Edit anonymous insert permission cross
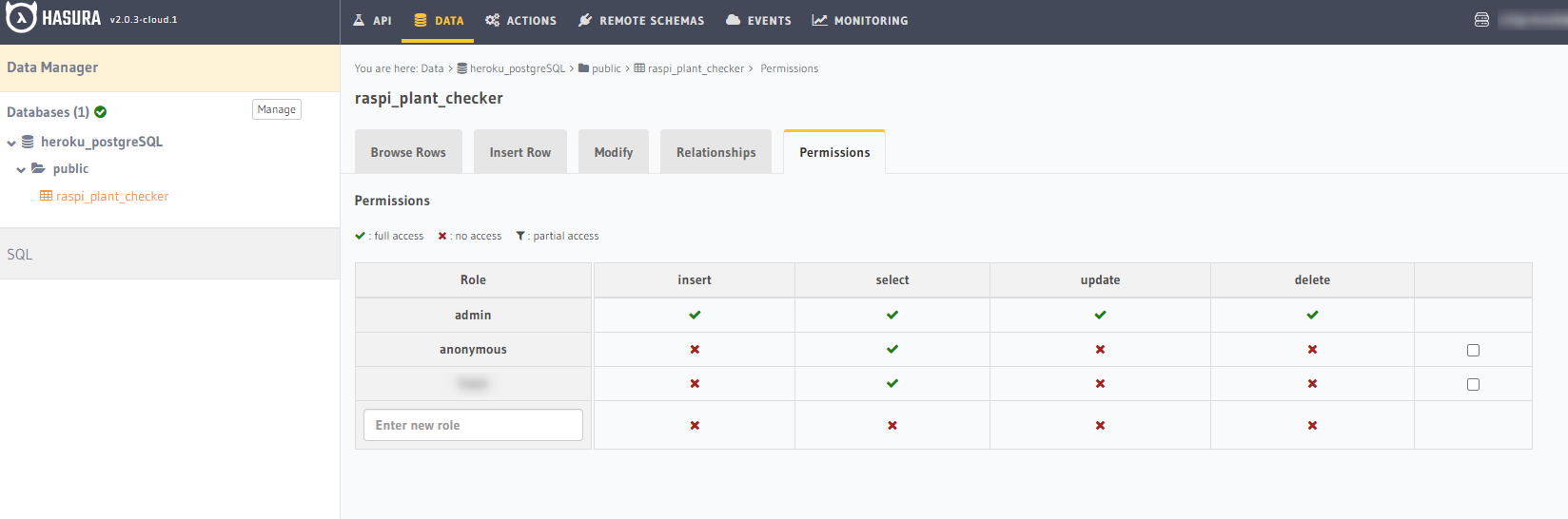The width and height of the screenshot is (1568, 519). 695,349
